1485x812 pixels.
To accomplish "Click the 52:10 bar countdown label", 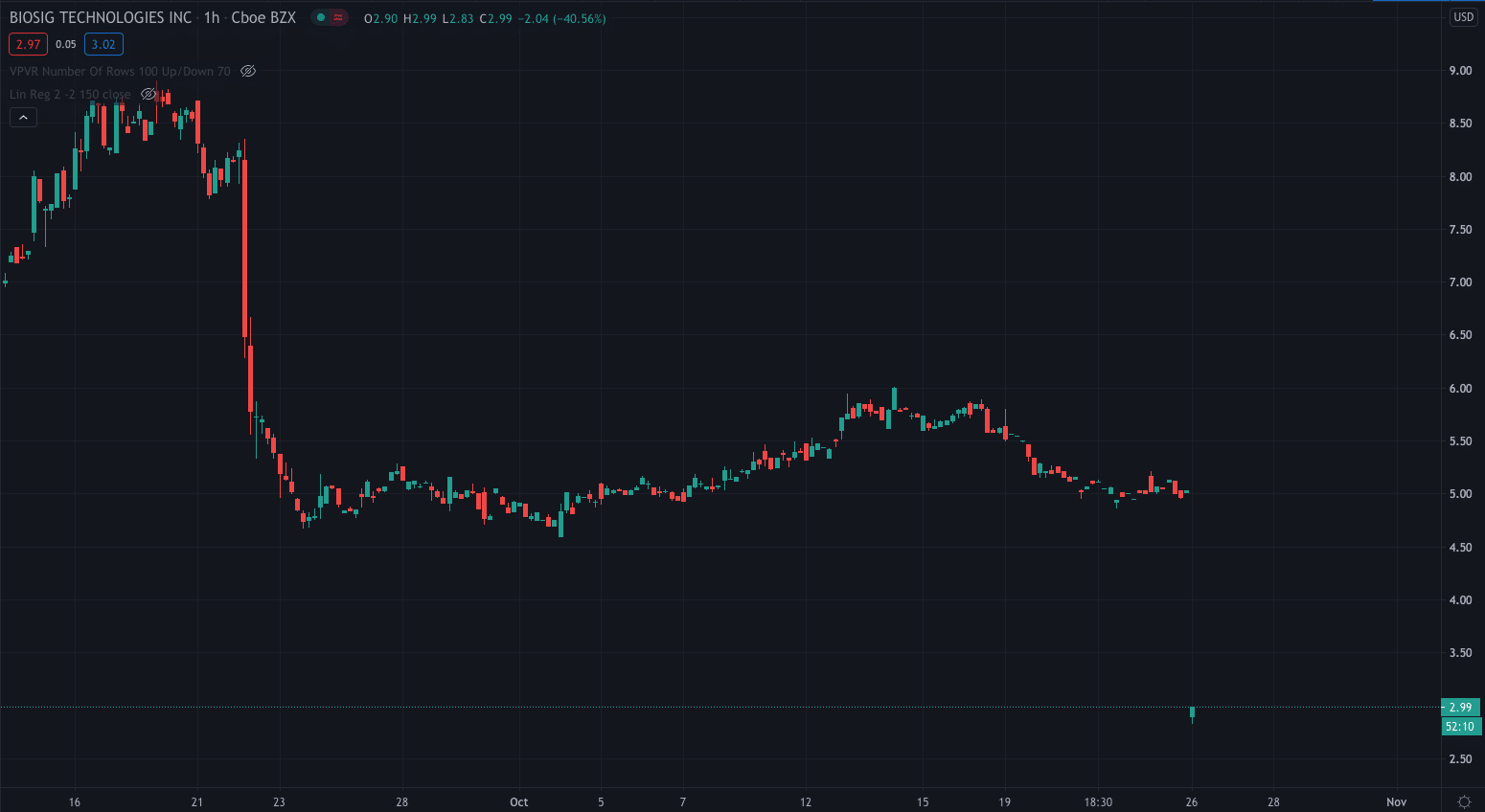I will [x=1461, y=727].
